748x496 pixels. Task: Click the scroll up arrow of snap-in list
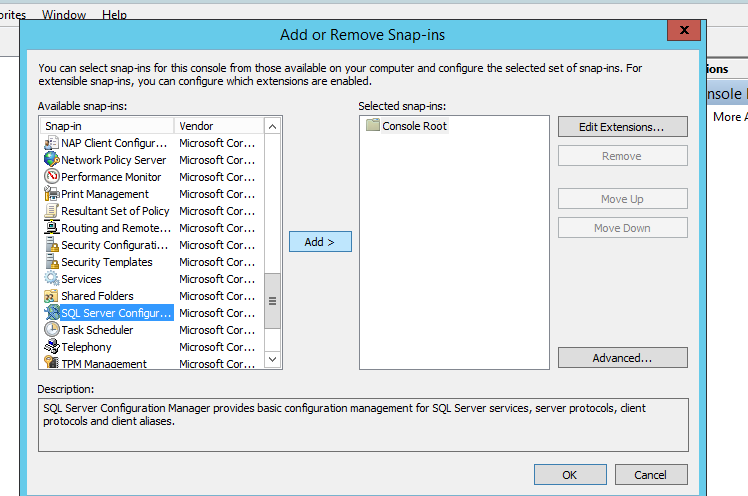(x=272, y=126)
